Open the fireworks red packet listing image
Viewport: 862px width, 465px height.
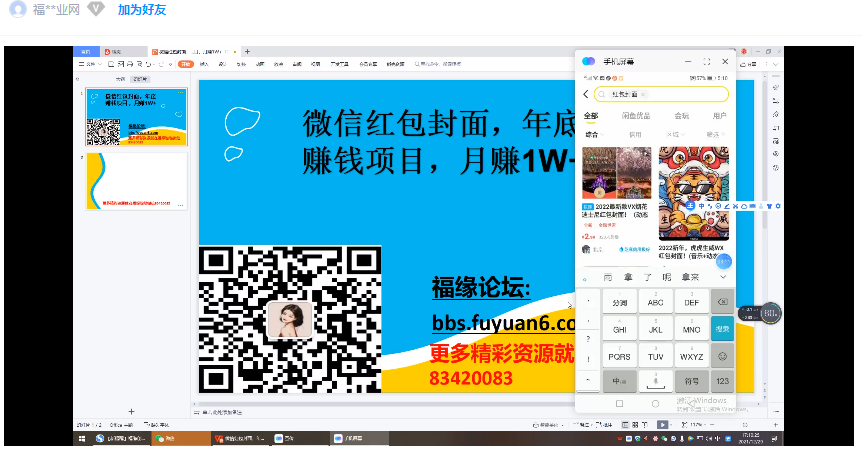pyautogui.click(x=617, y=173)
